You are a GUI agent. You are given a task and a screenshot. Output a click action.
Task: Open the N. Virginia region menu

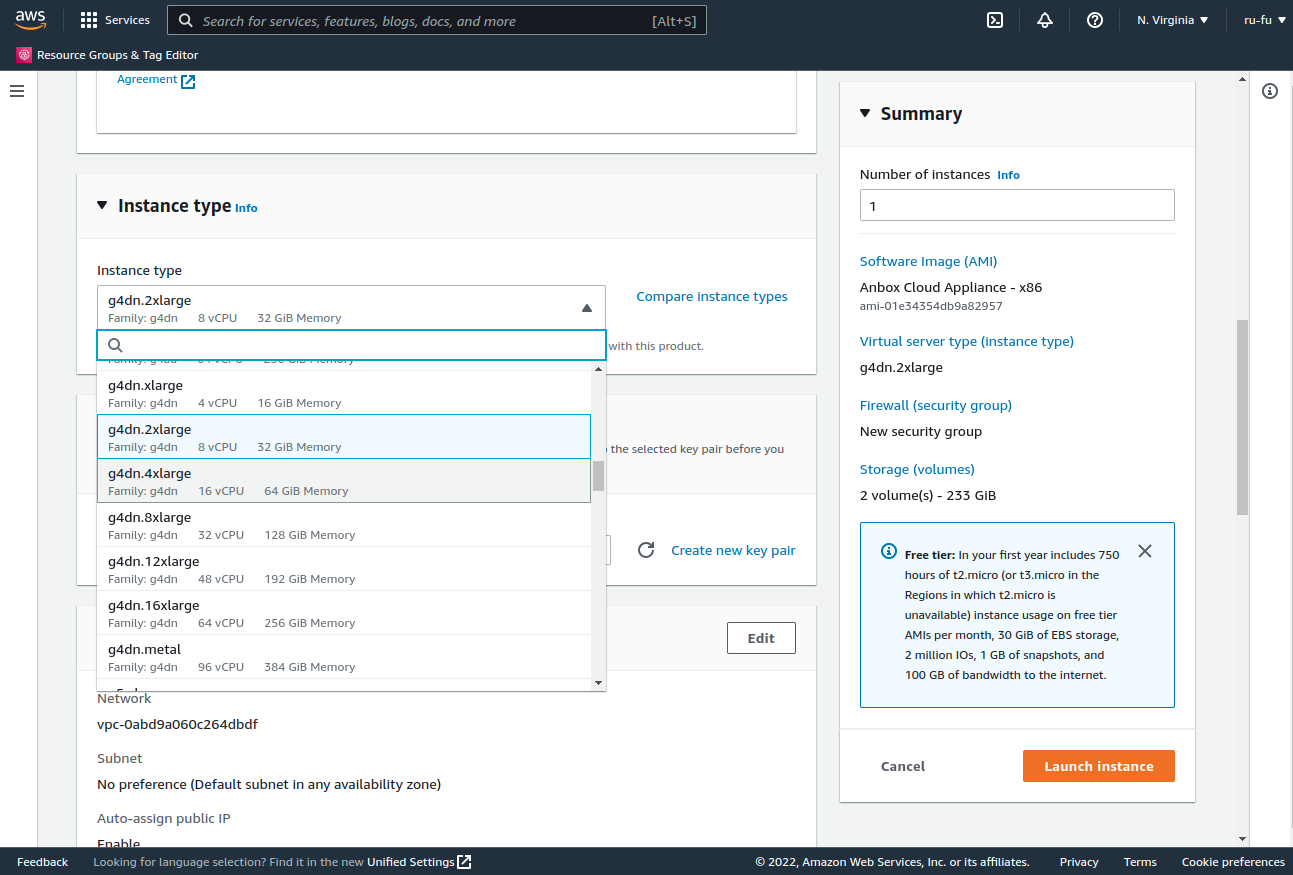tap(1173, 20)
